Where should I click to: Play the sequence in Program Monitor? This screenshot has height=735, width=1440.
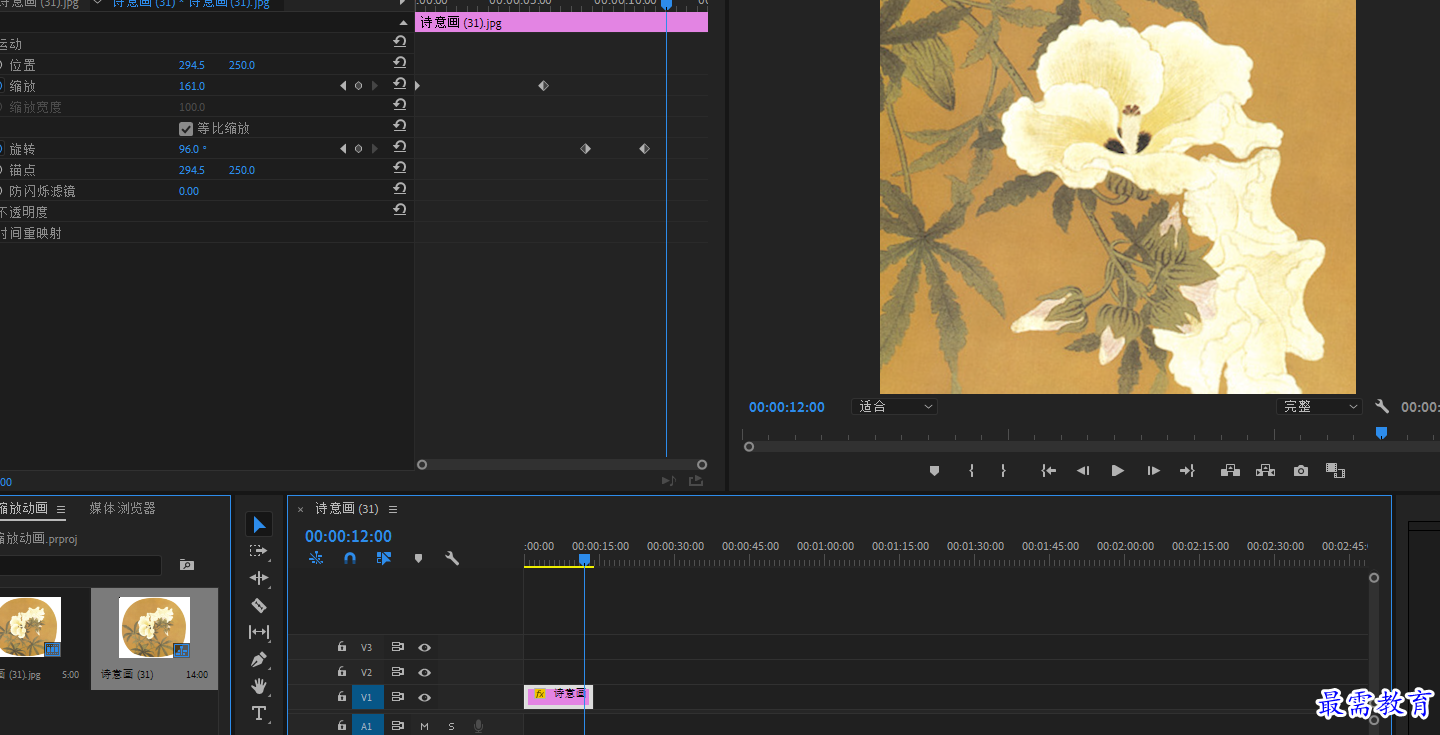tap(1118, 470)
